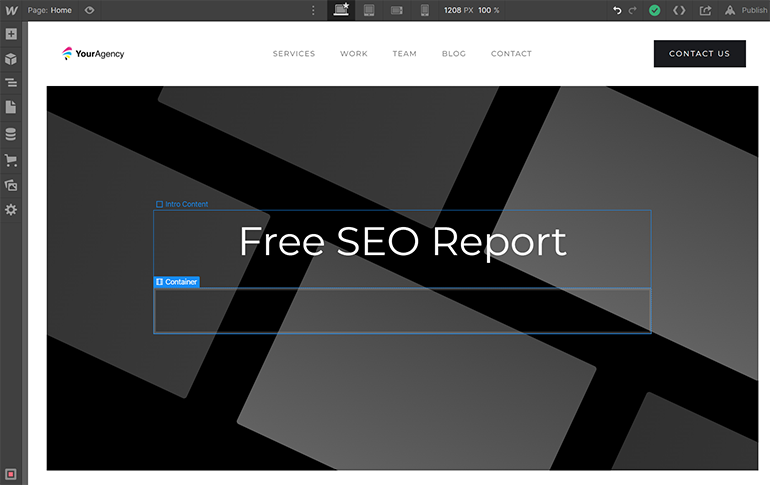Open the Ecommerce cart panel
Image resolution: width=770 pixels, height=485 pixels.
coord(11,160)
